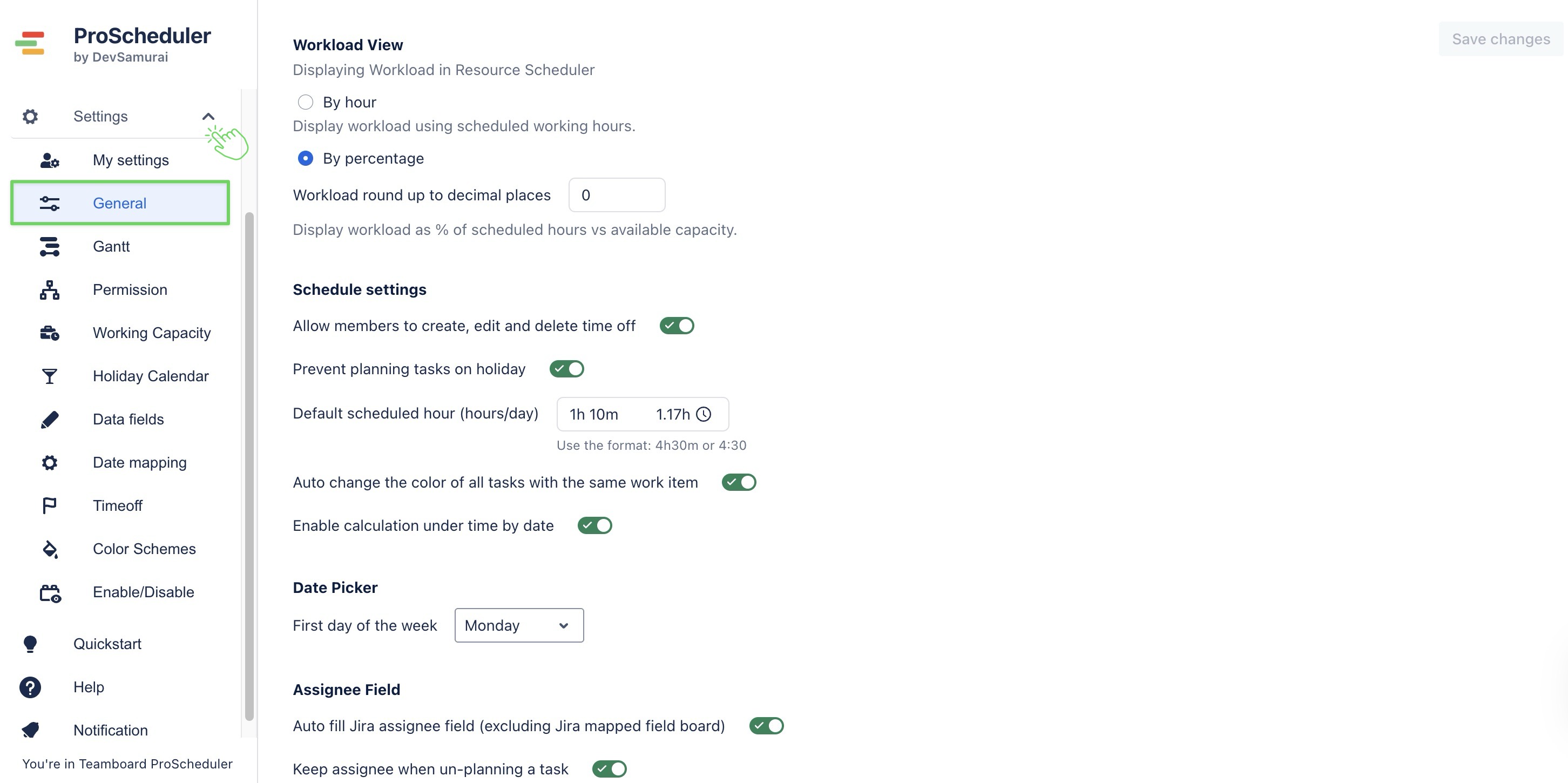This screenshot has width=1568, height=783.
Task: Open the Quickstart link in sidebar
Action: [x=107, y=644]
